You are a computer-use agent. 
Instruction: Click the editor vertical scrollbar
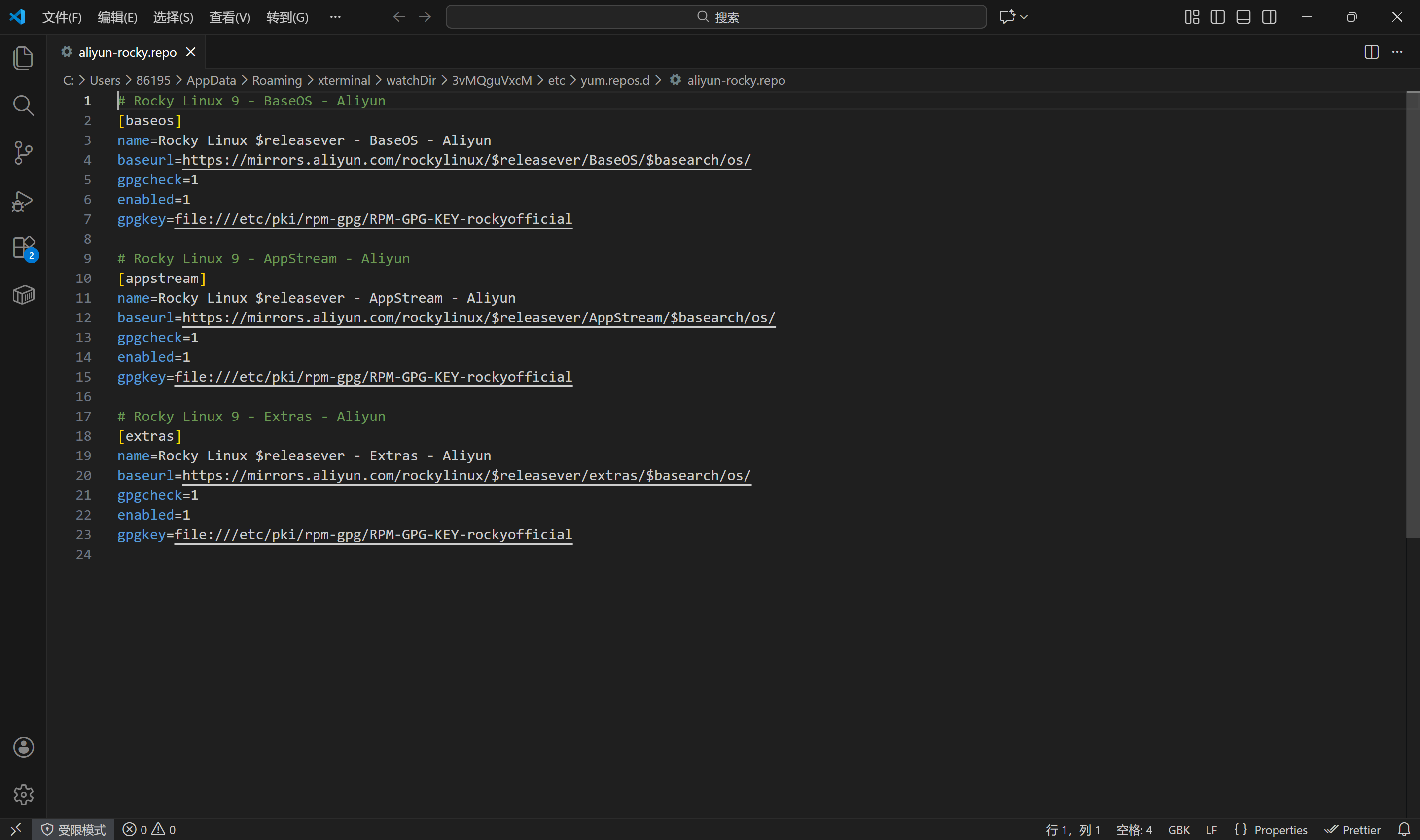[1412, 315]
